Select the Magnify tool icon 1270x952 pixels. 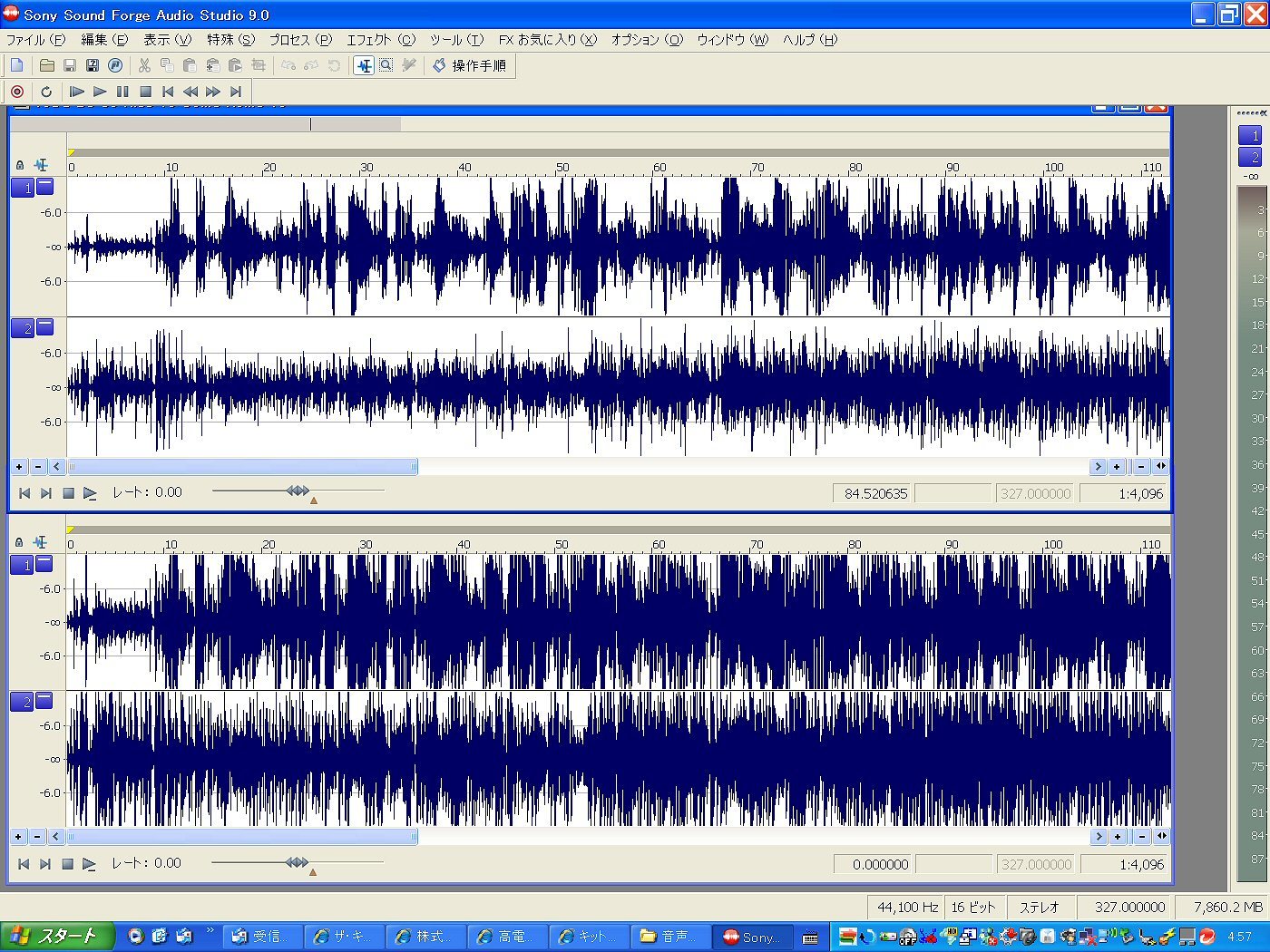click(x=386, y=65)
